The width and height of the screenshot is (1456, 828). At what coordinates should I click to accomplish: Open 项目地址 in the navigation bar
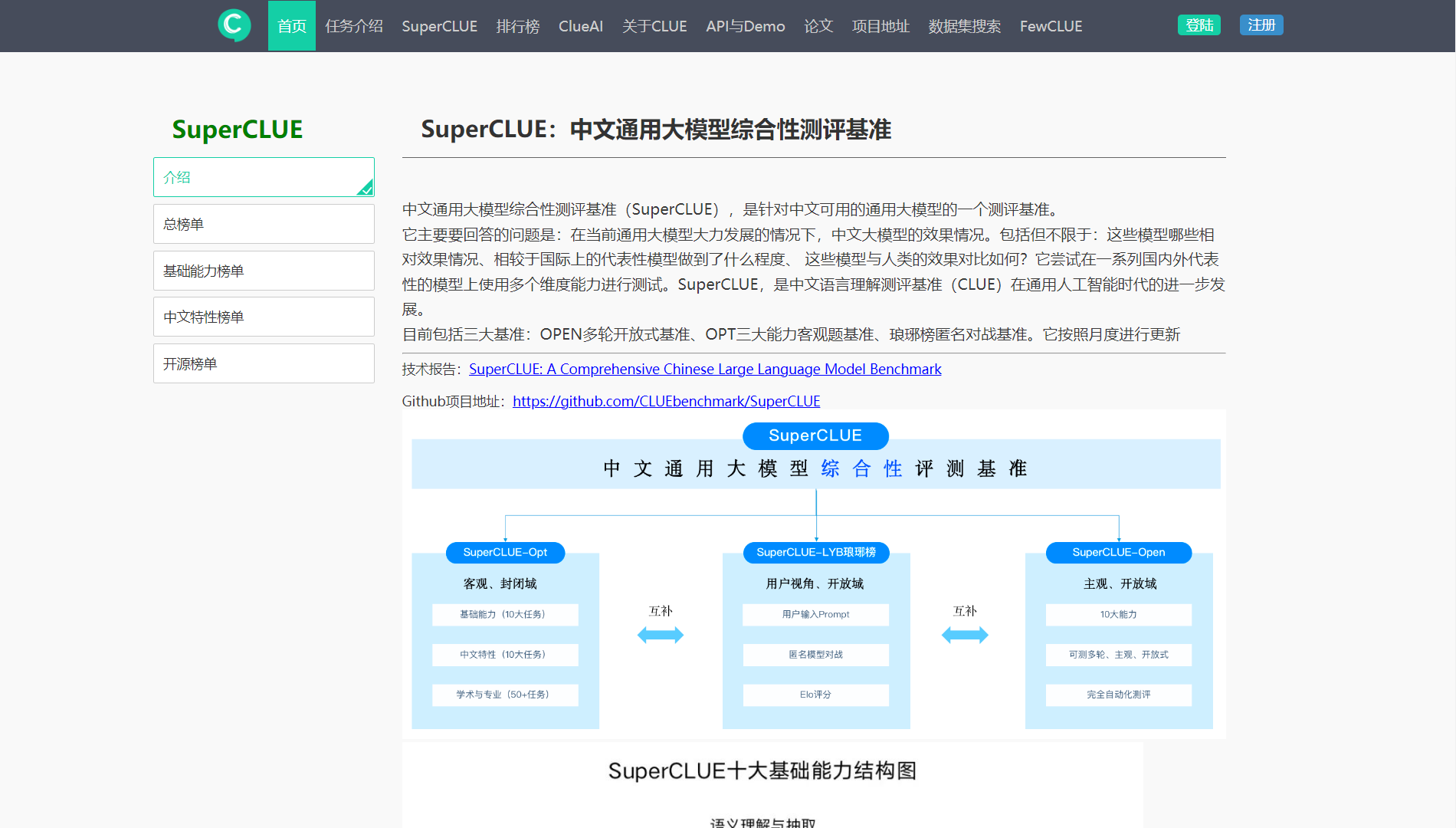click(x=881, y=26)
